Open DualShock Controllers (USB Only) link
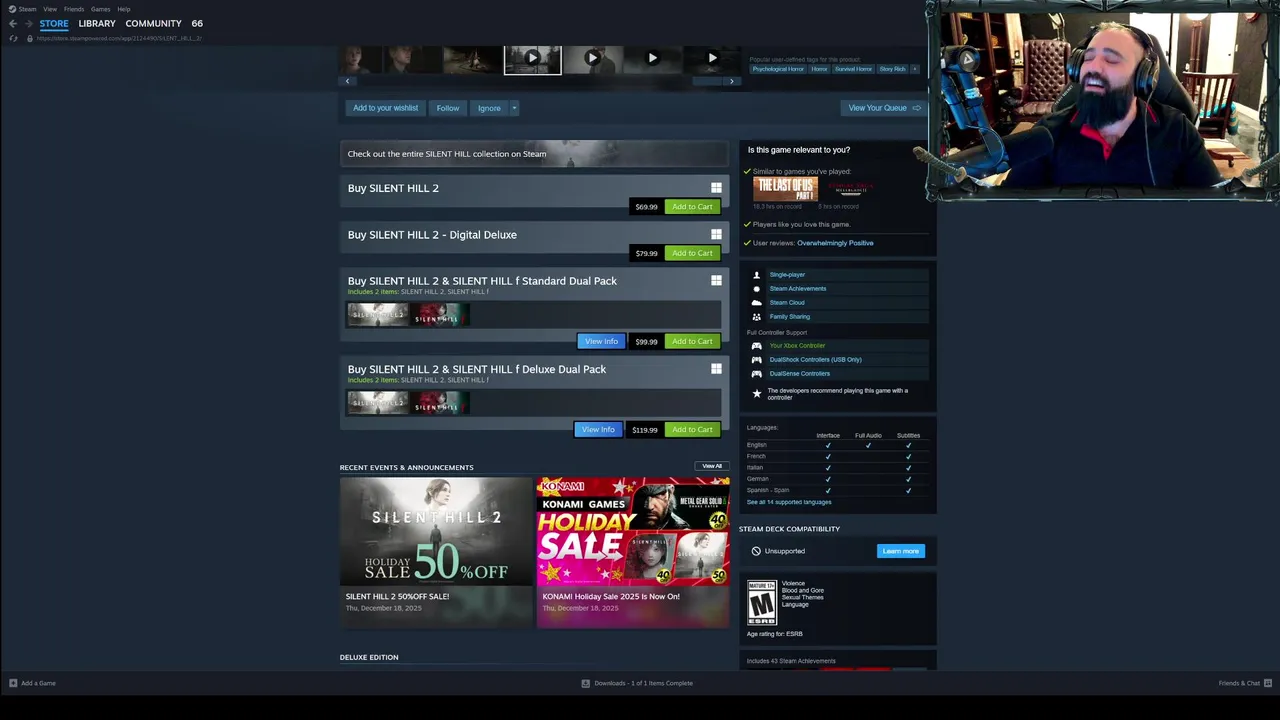 [x=815, y=360]
